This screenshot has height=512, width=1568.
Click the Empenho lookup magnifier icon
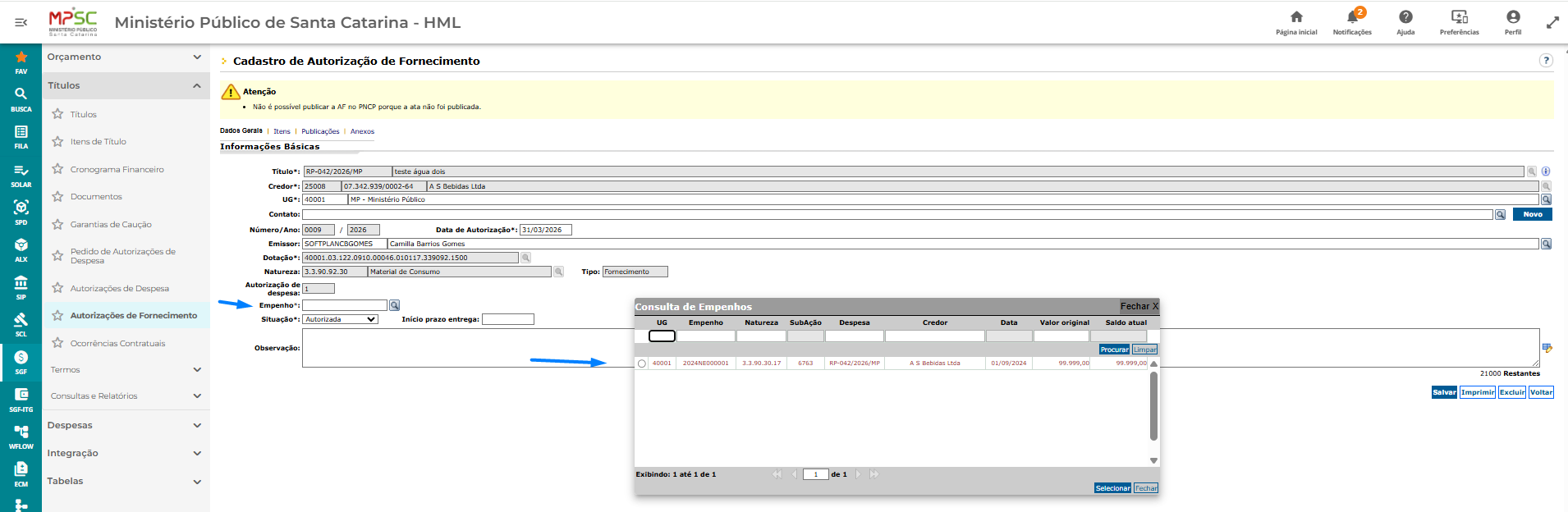(x=394, y=305)
